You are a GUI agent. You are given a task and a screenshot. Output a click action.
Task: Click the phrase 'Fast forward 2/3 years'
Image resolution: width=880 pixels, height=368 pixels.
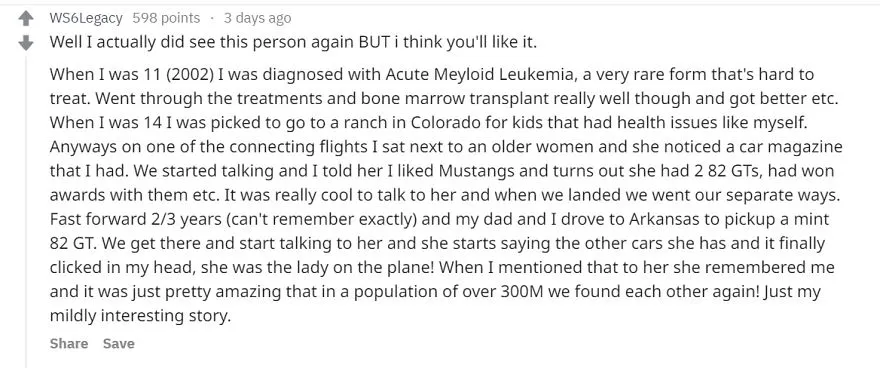point(136,219)
